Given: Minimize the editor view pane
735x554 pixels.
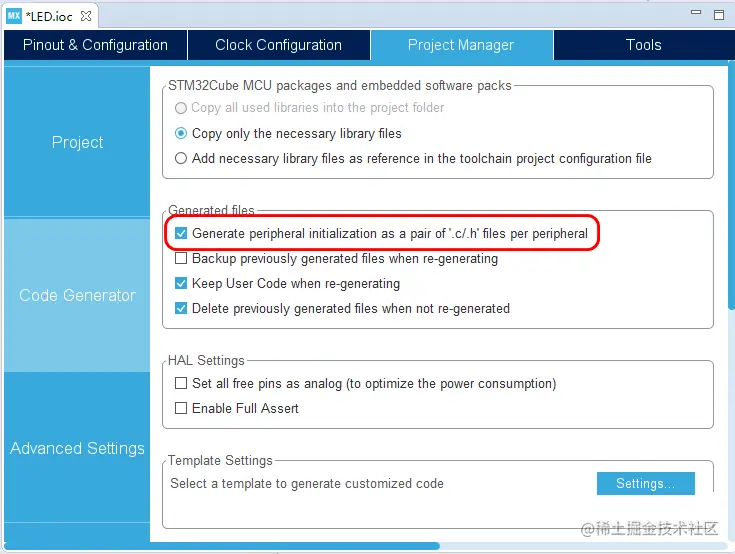Looking at the screenshot, I should point(696,13).
